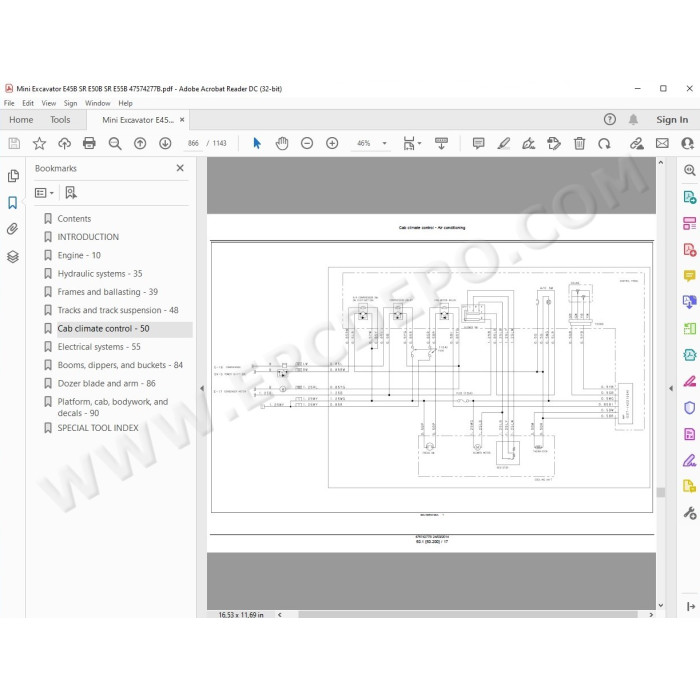This screenshot has width=700, height=700.
Task: Add the file to starred (star icon)
Action: coord(39,143)
